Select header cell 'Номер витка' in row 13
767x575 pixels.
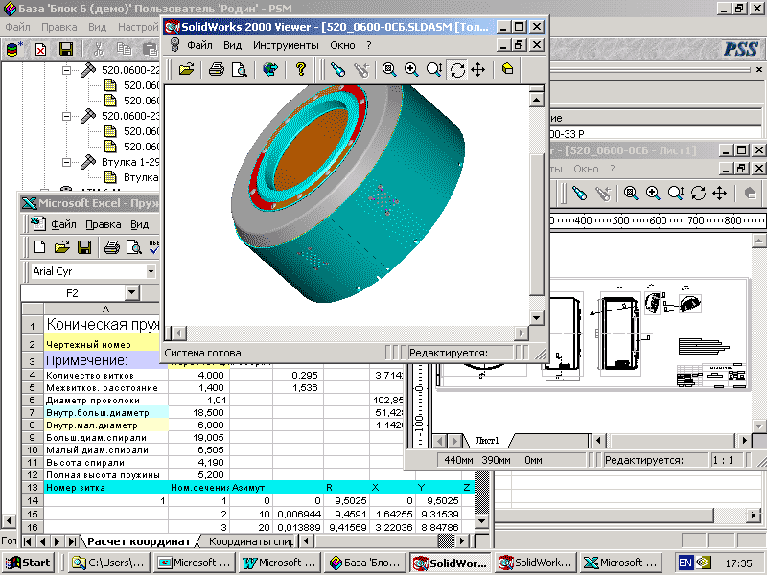click(x=106, y=487)
